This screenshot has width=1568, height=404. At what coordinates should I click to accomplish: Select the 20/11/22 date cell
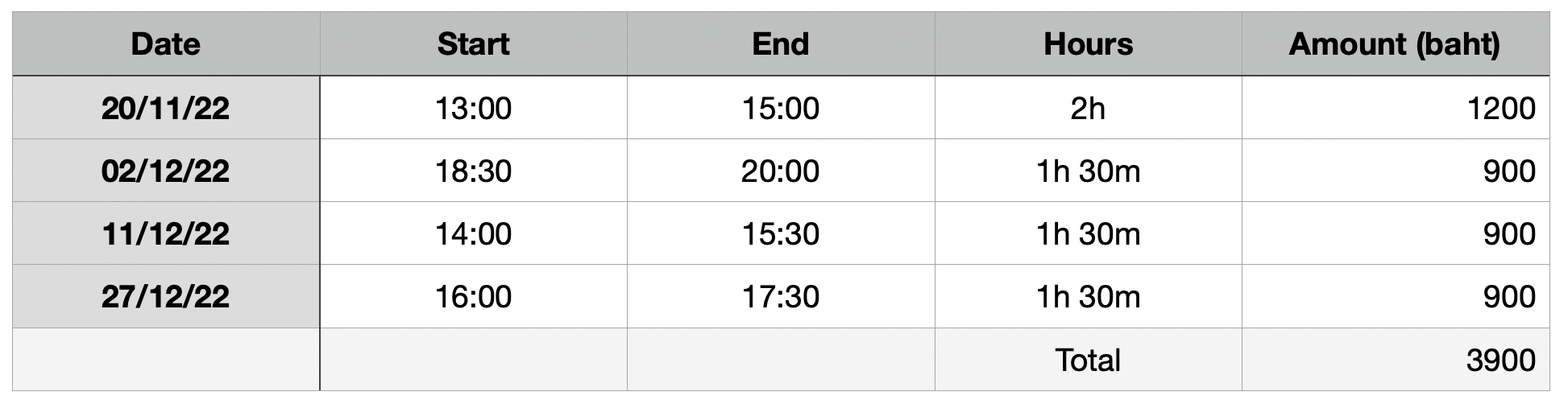[x=166, y=108]
